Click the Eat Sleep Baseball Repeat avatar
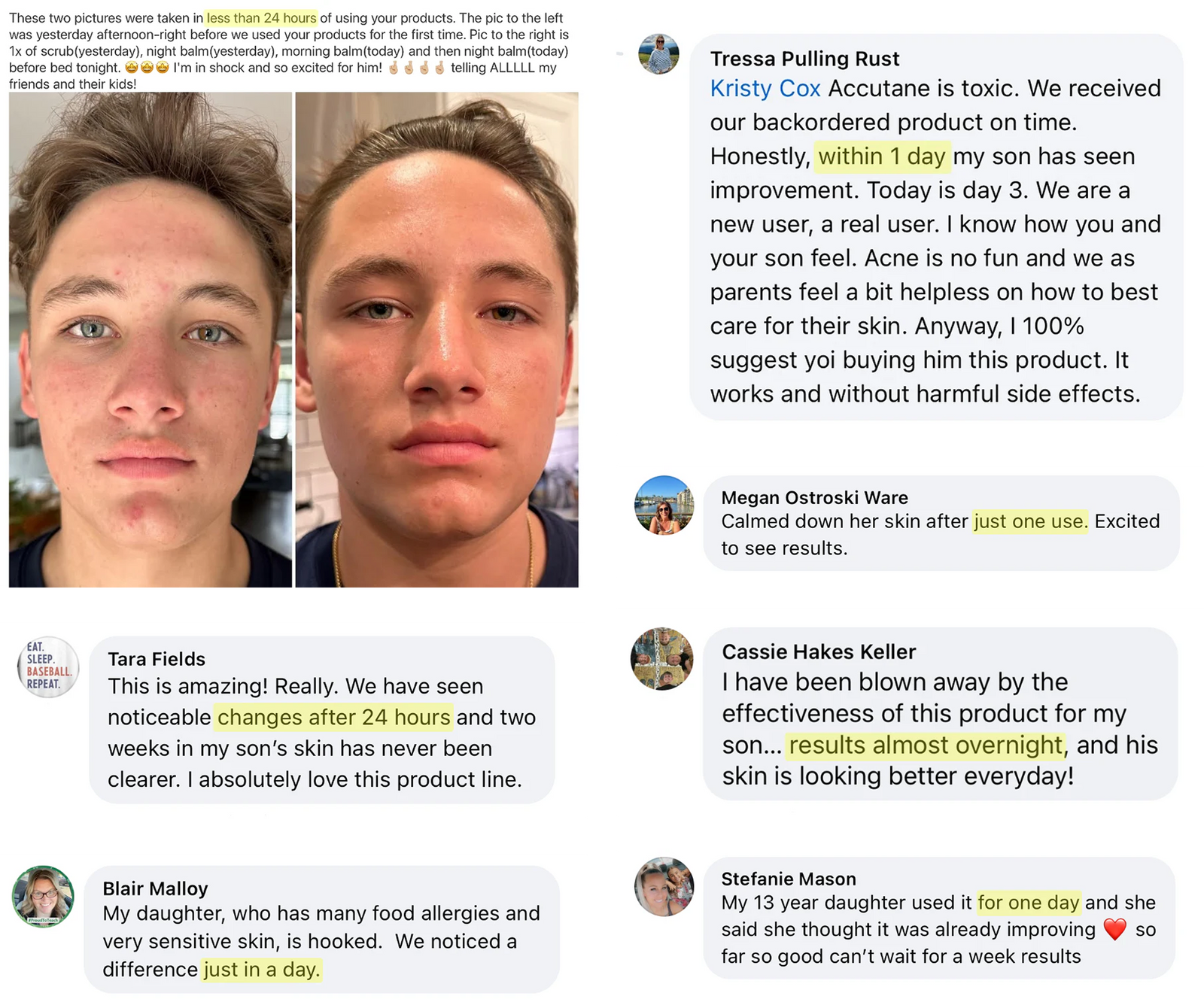Viewport: 1204px width, 1005px height. (48, 666)
